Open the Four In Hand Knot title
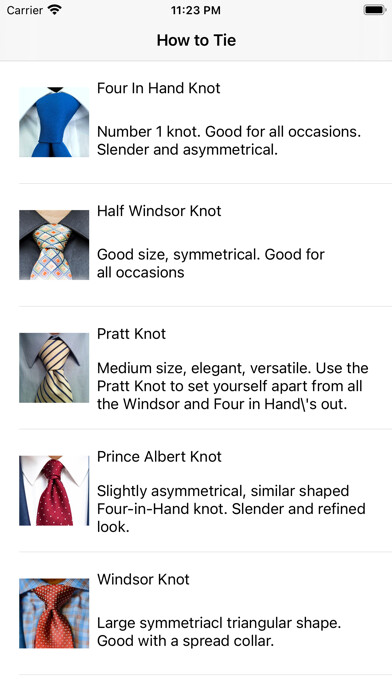This screenshot has height=696, width=392. click(158, 88)
